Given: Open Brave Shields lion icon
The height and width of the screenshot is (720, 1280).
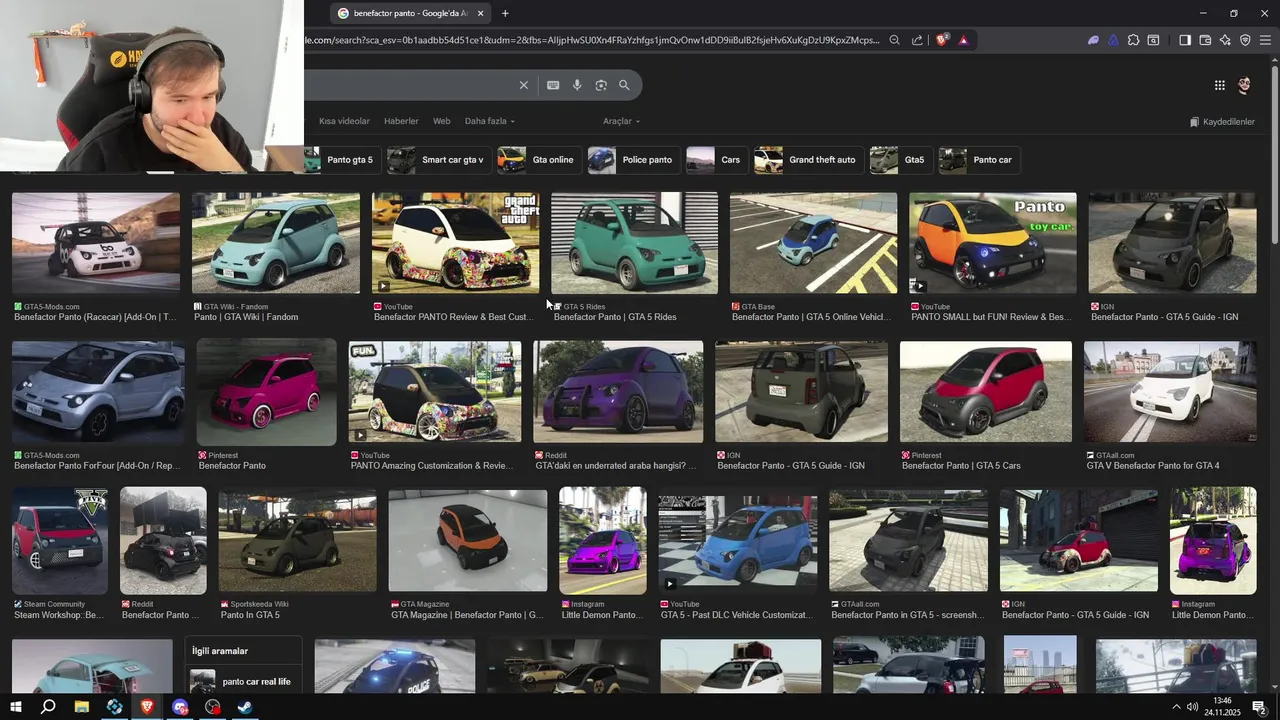Looking at the screenshot, I should click(942, 40).
